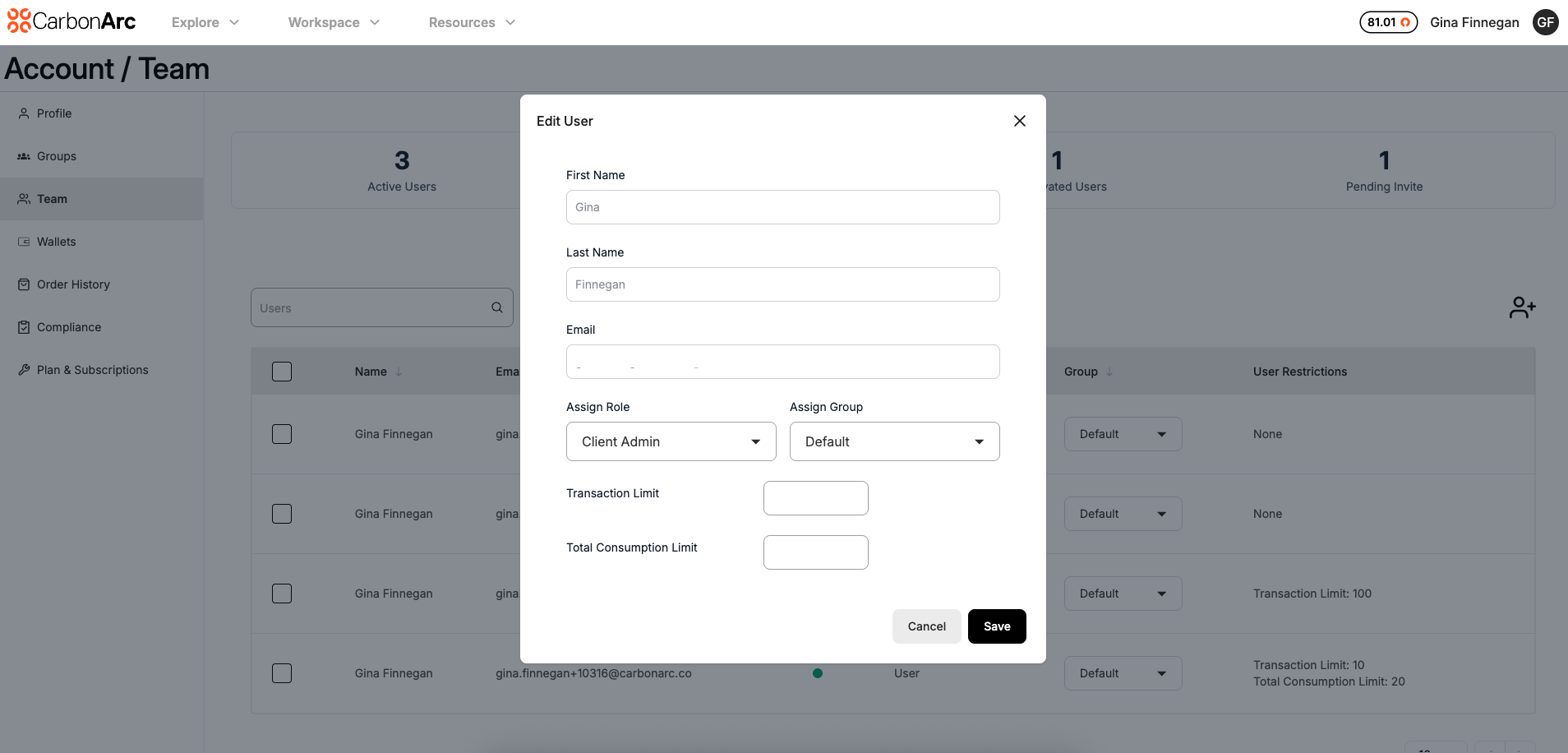Click the CarbonArc logo
The width and height of the screenshot is (1568, 753).
click(71, 21)
